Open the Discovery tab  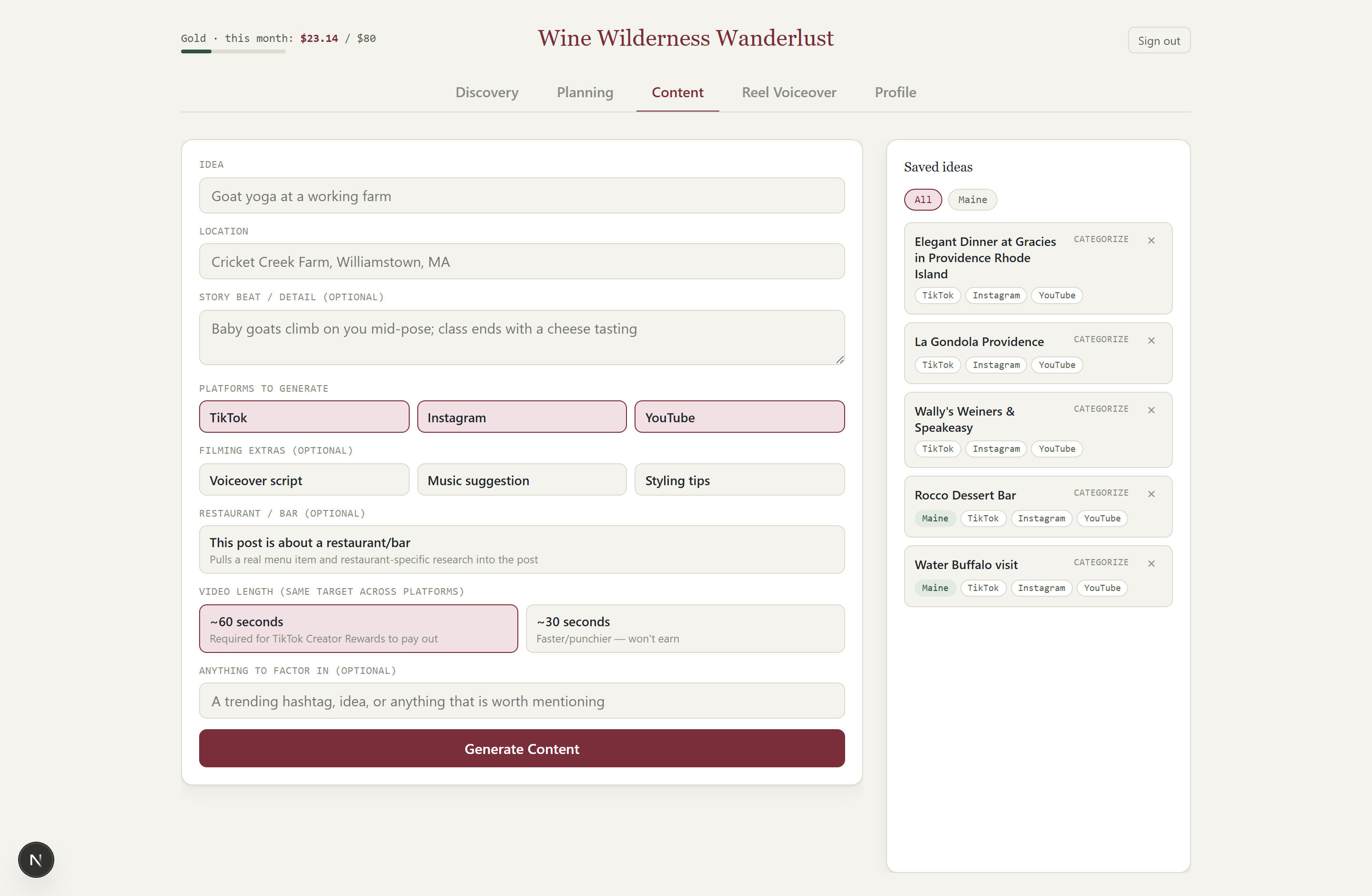point(486,92)
